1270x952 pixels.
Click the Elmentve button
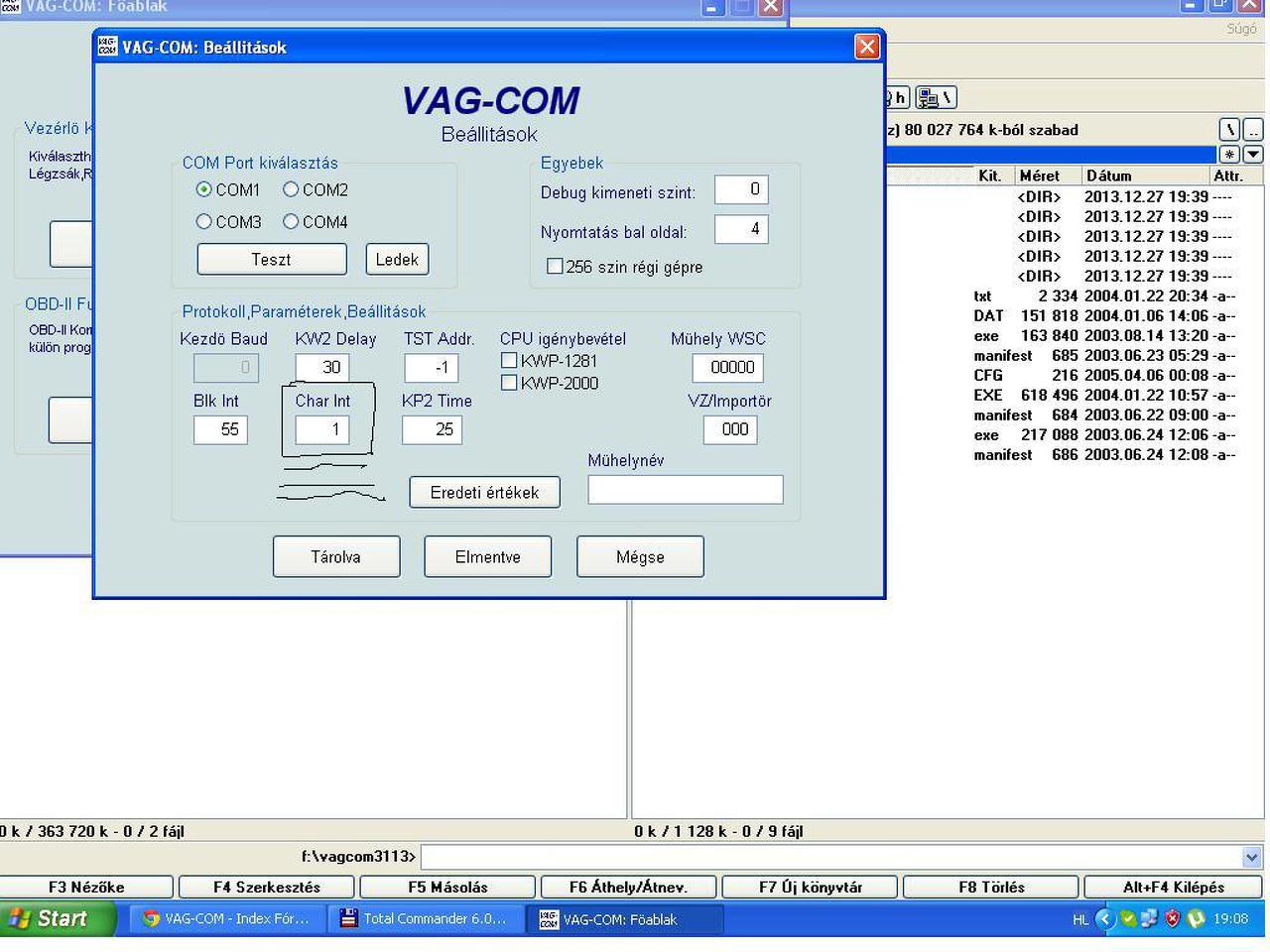coord(488,556)
